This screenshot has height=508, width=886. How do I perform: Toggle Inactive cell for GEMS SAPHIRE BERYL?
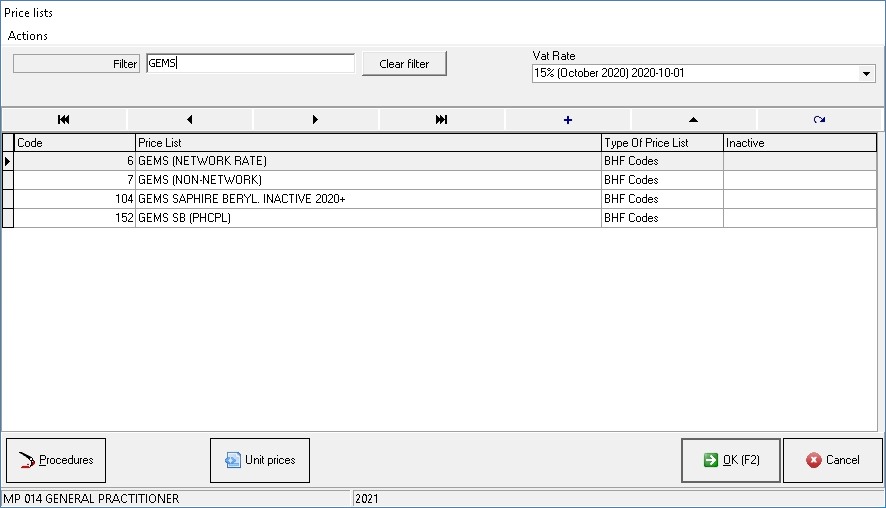click(x=799, y=199)
